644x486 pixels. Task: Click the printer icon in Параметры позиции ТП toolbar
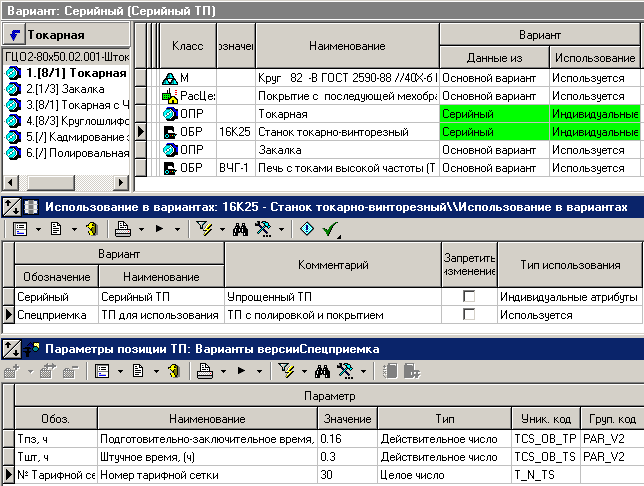205,371
